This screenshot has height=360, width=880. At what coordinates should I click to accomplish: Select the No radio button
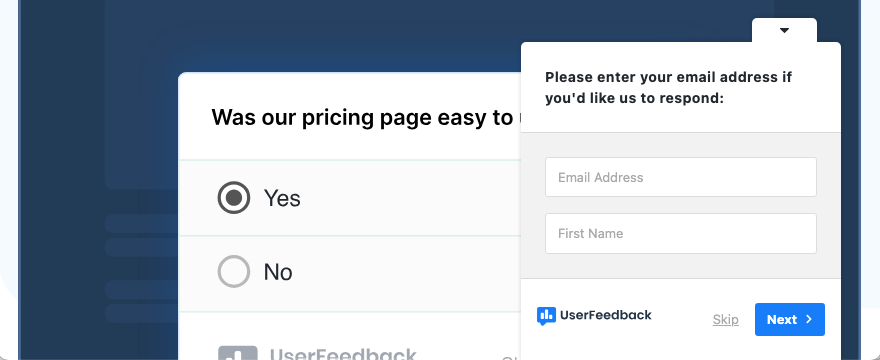(234, 272)
